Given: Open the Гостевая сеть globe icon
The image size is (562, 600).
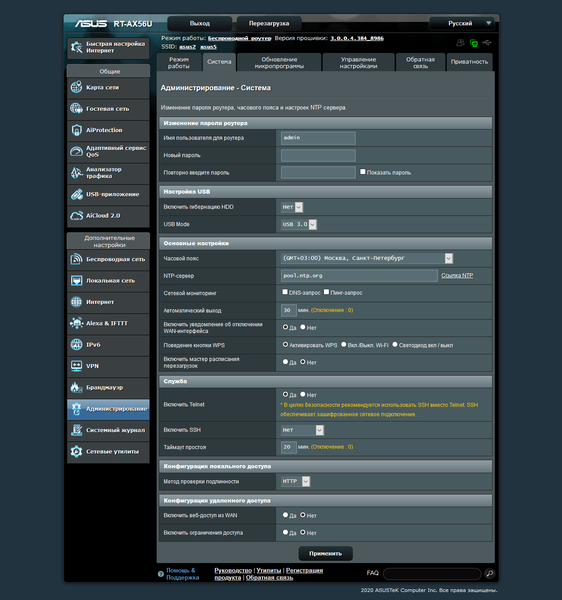Looking at the screenshot, I should (77, 108).
